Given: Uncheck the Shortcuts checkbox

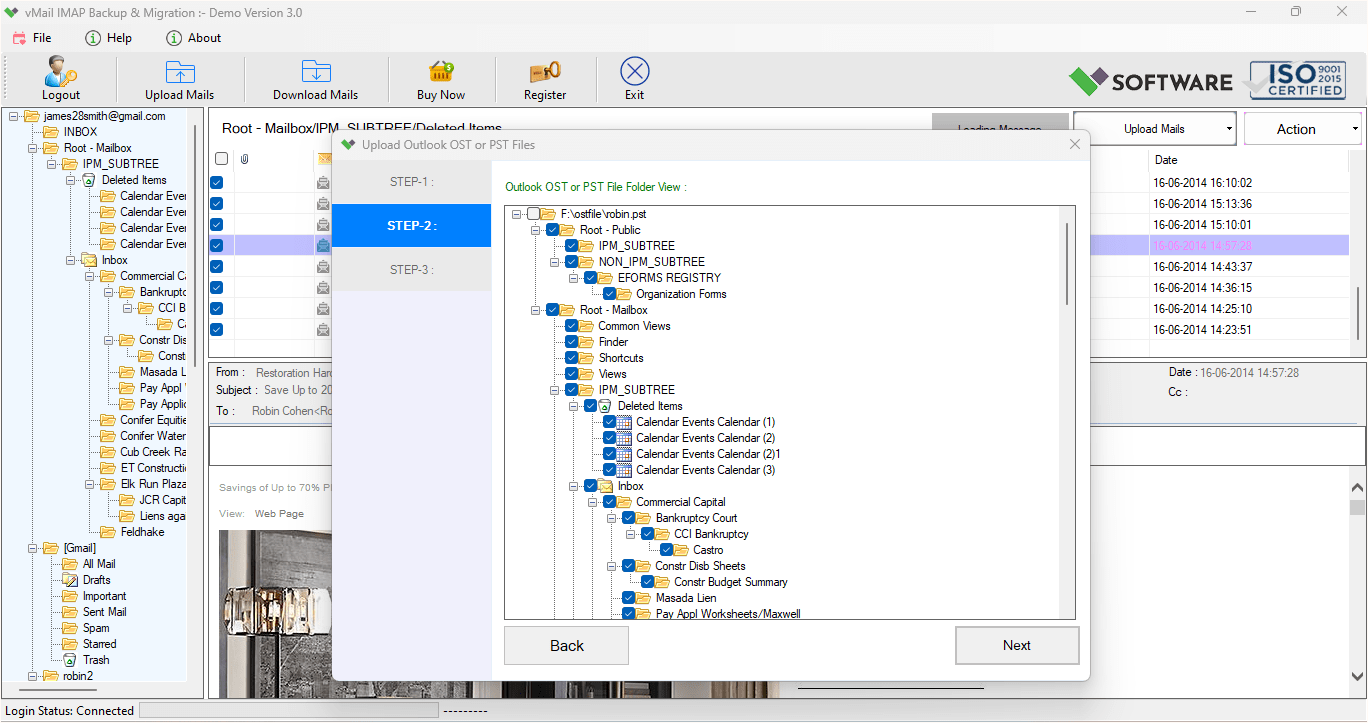Looking at the screenshot, I should coord(571,358).
